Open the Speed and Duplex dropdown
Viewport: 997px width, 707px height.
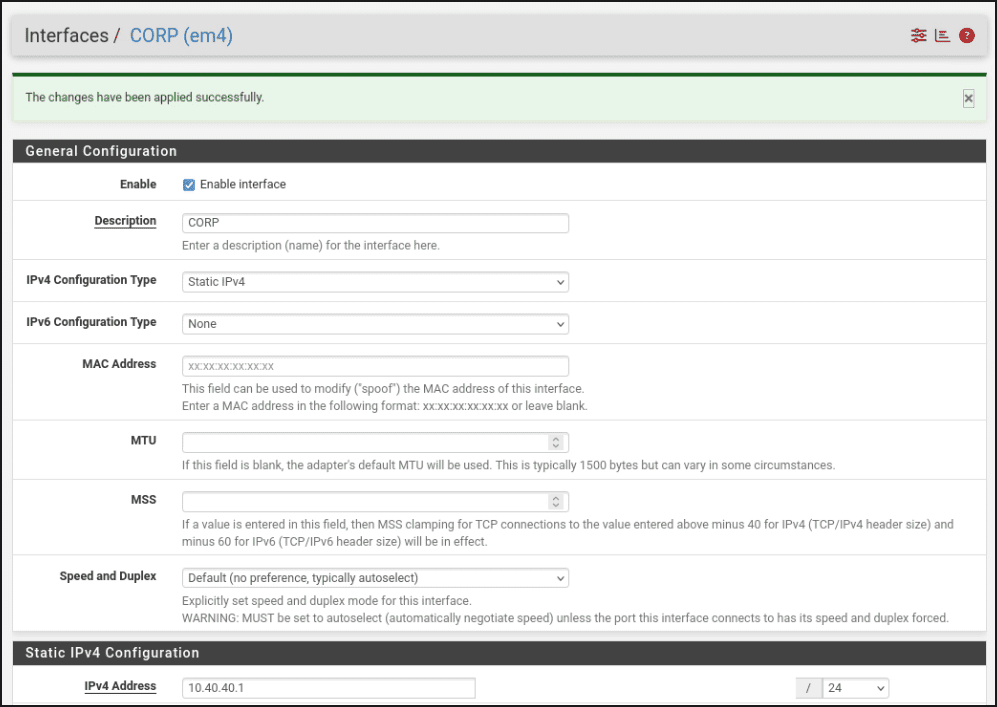coord(375,578)
